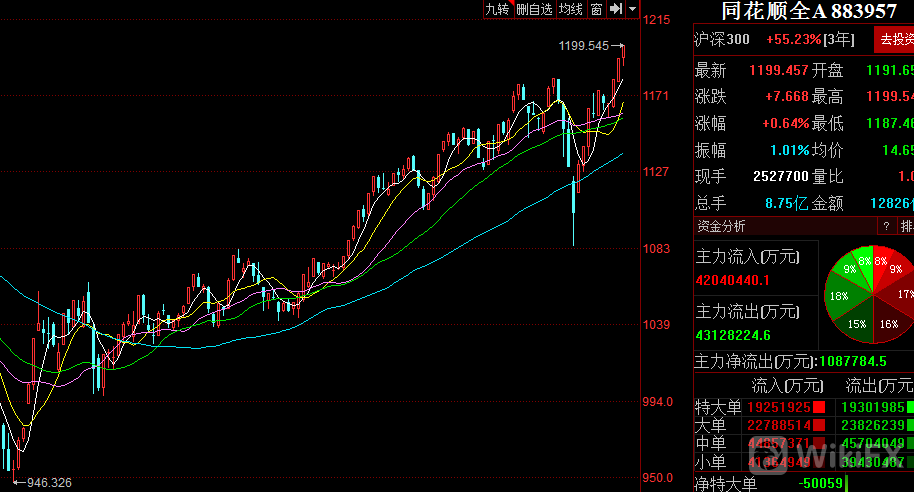
Task: Click the question mark help icon
Action: tap(886, 226)
